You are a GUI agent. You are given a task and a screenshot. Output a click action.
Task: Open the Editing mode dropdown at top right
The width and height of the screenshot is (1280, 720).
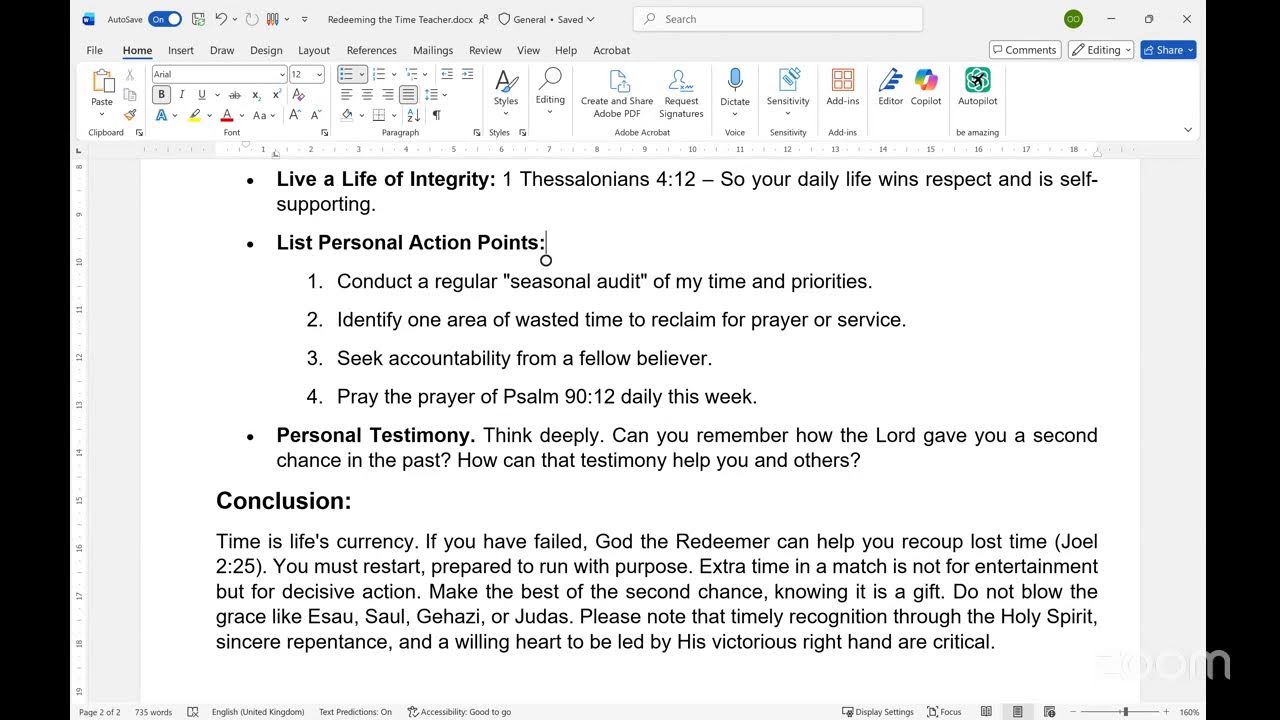[x=1100, y=50]
